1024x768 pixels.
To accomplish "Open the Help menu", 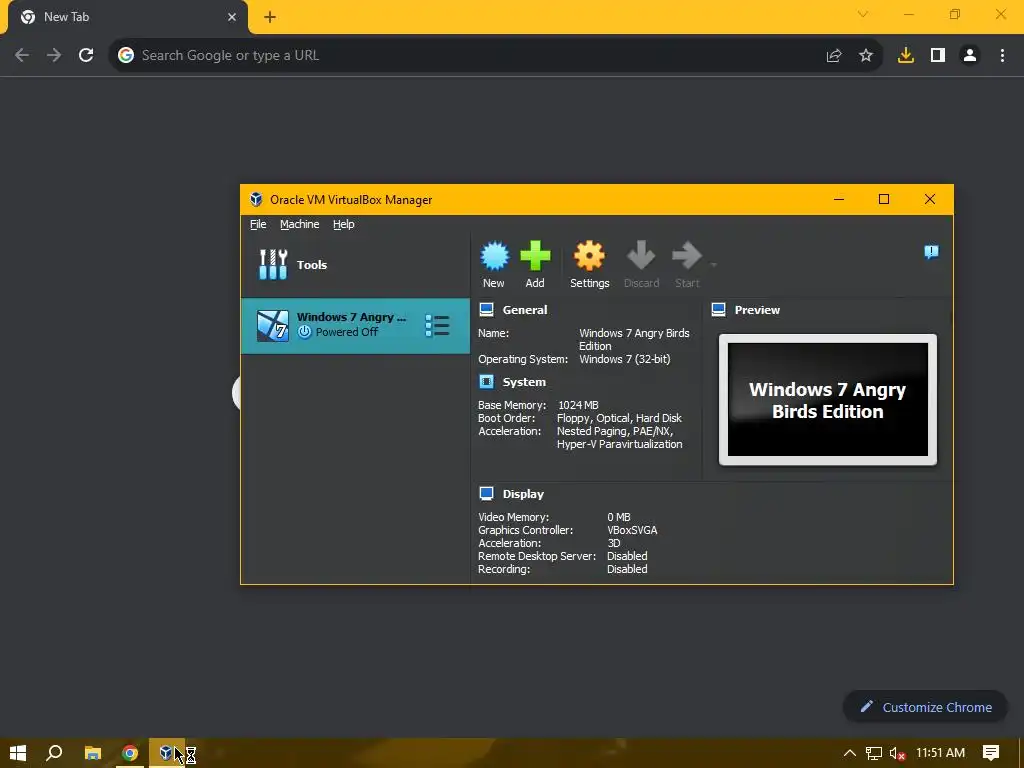I will pyautogui.click(x=344, y=224).
